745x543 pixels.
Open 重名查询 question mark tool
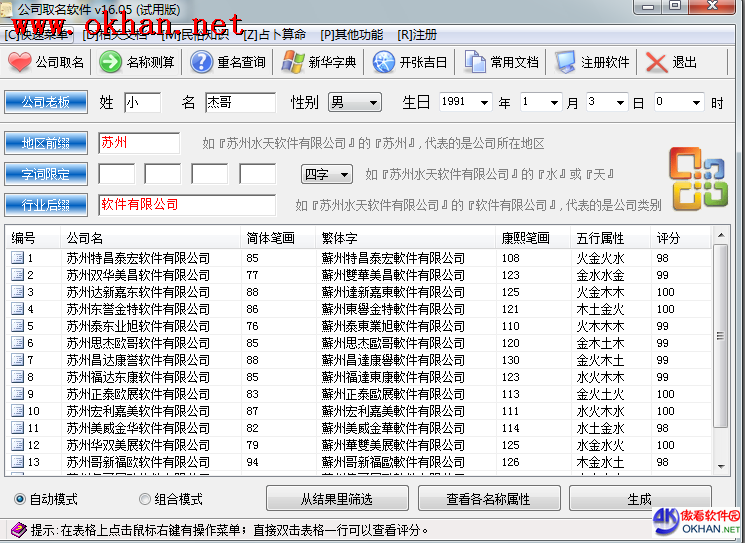pos(201,62)
